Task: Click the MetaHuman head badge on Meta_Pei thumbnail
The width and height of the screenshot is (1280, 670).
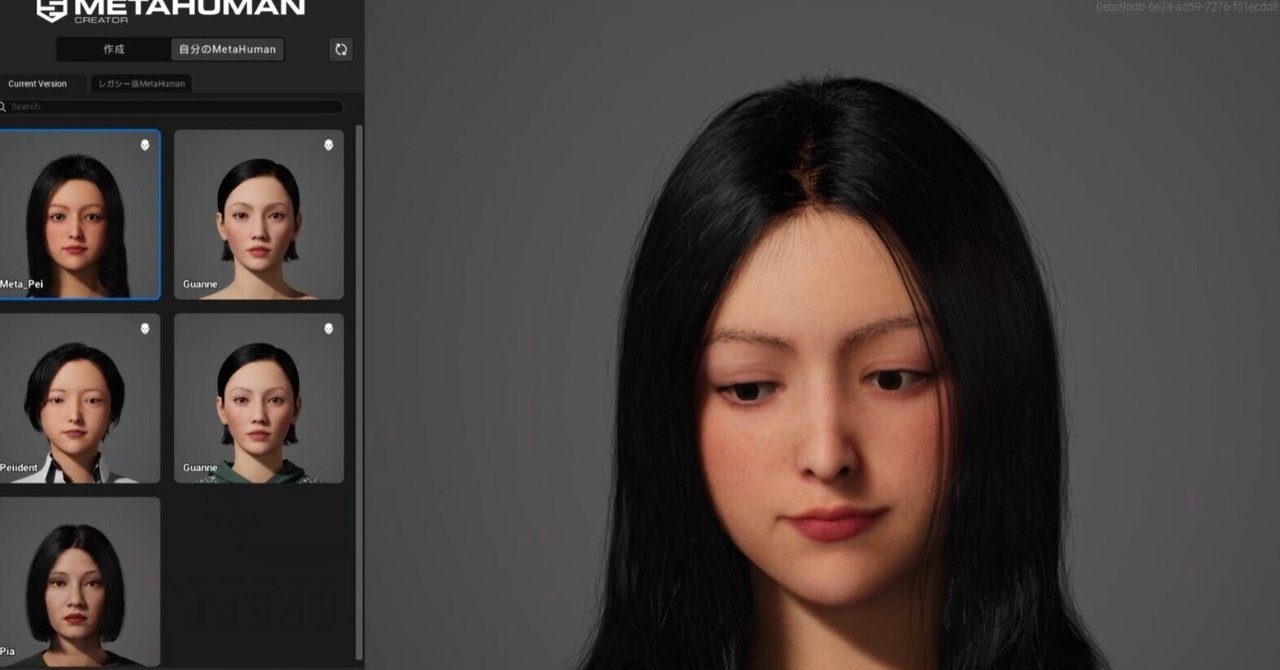Action: tap(145, 145)
